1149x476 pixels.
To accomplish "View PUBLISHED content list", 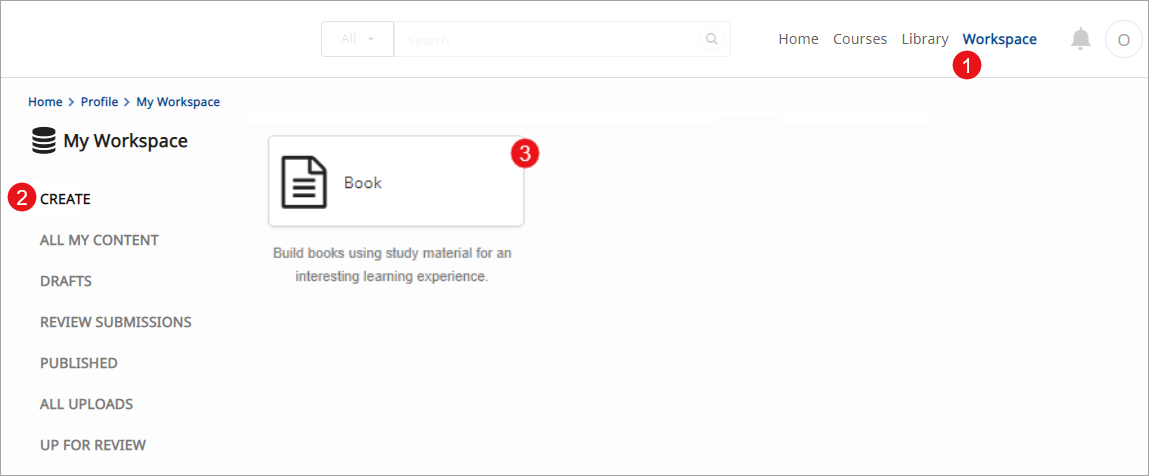I will click(78, 363).
